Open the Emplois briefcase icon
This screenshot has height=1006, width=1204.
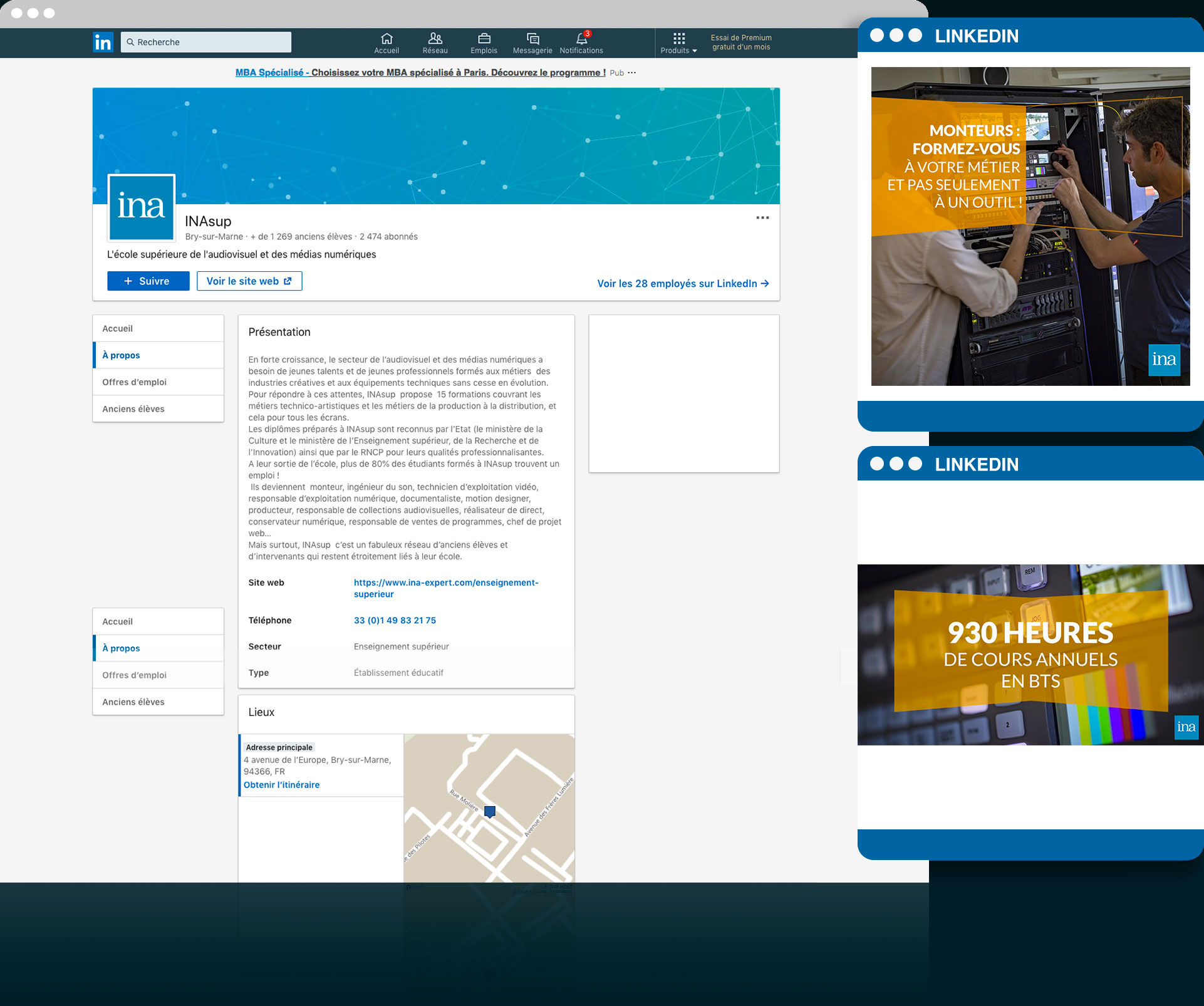coord(484,43)
